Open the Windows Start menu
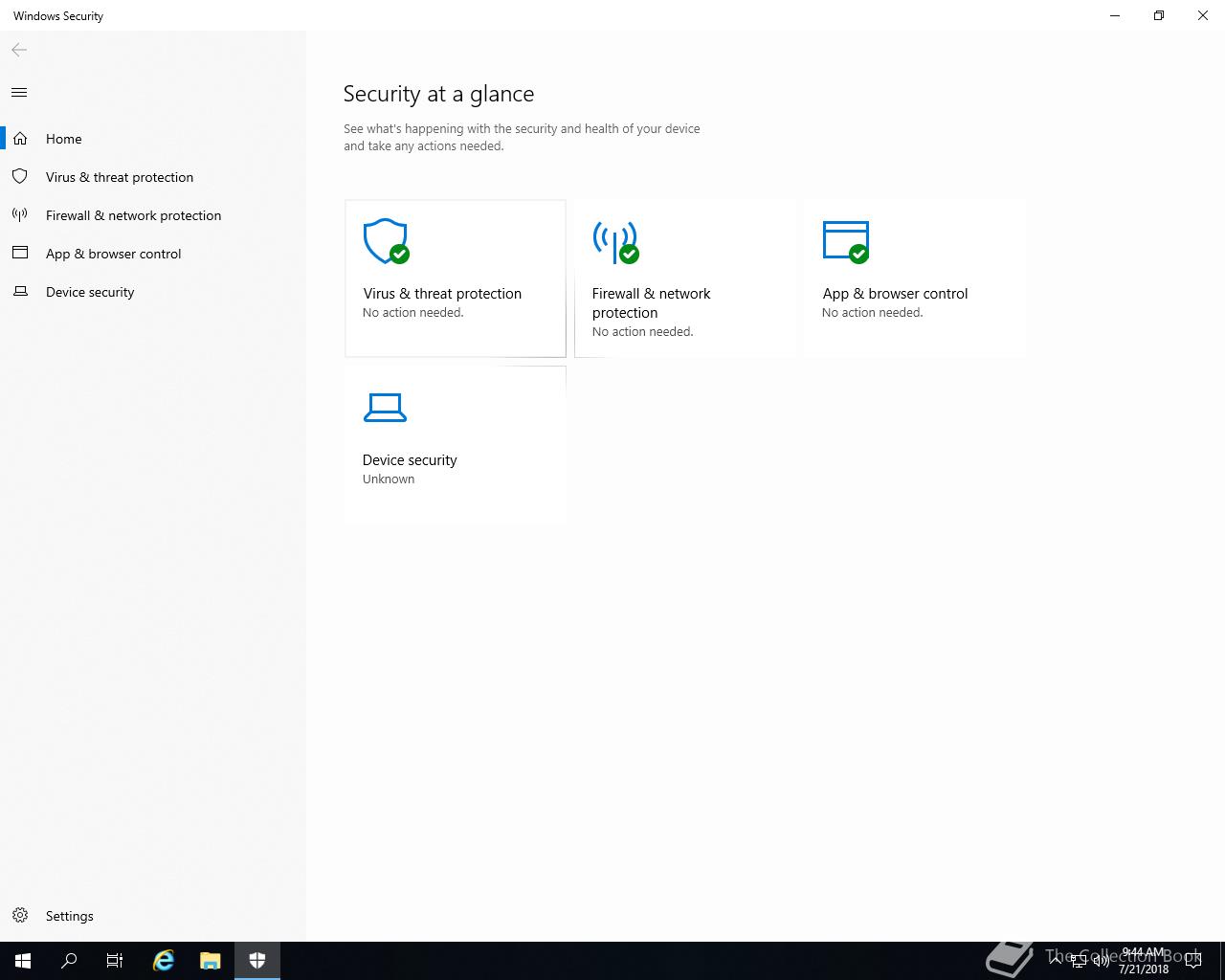The height and width of the screenshot is (980, 1225). (x=23, y=961)
